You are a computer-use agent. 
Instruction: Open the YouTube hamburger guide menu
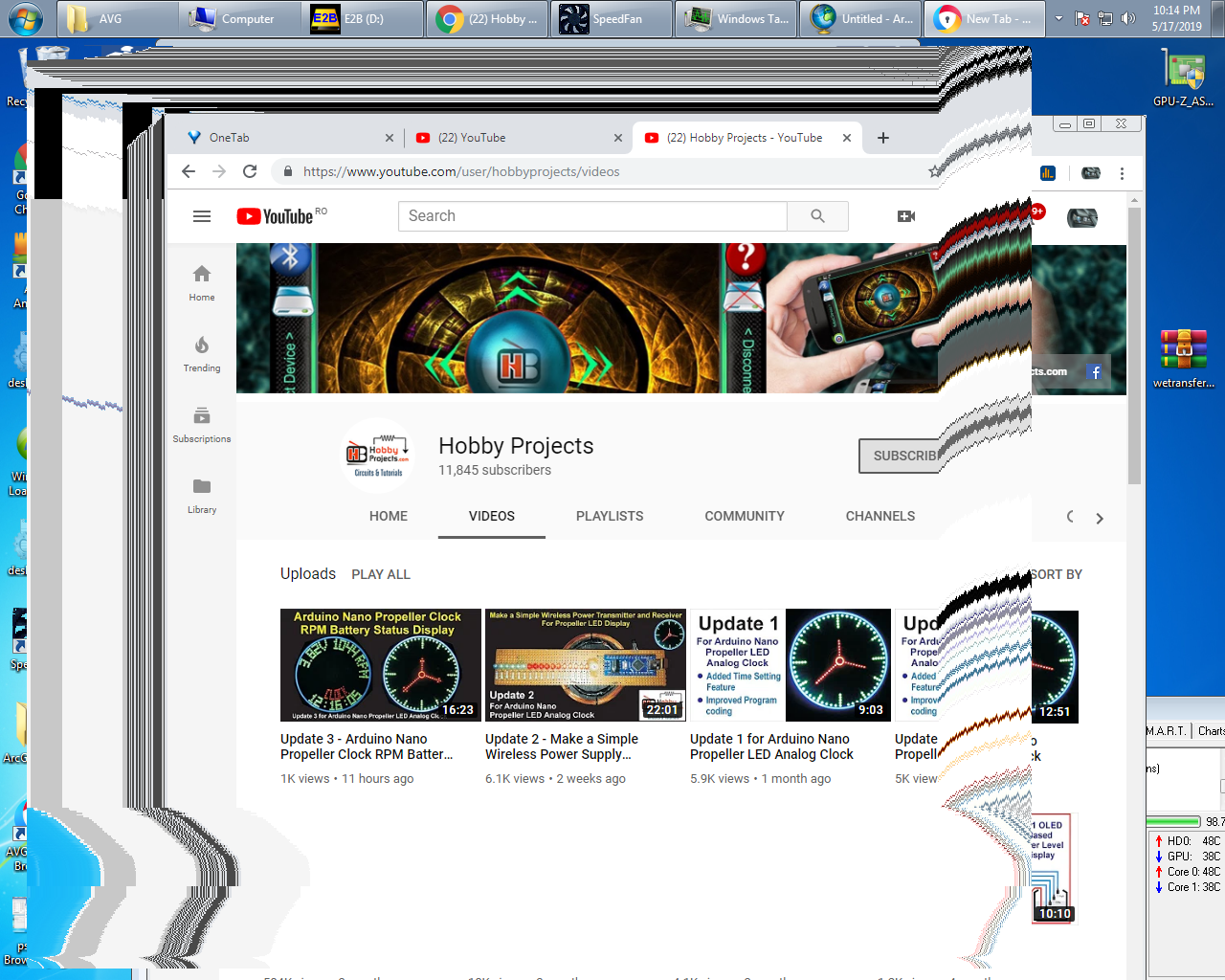coord(202,216)
